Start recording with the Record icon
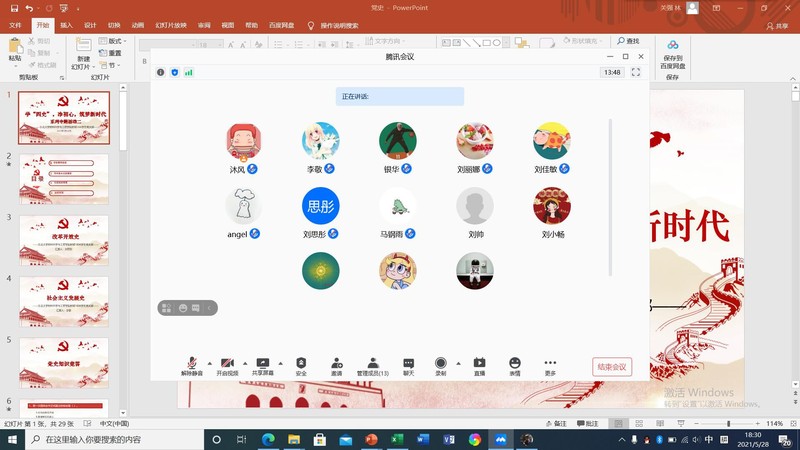The height and width of the screenshot is (450, 800). click(440, 364)
